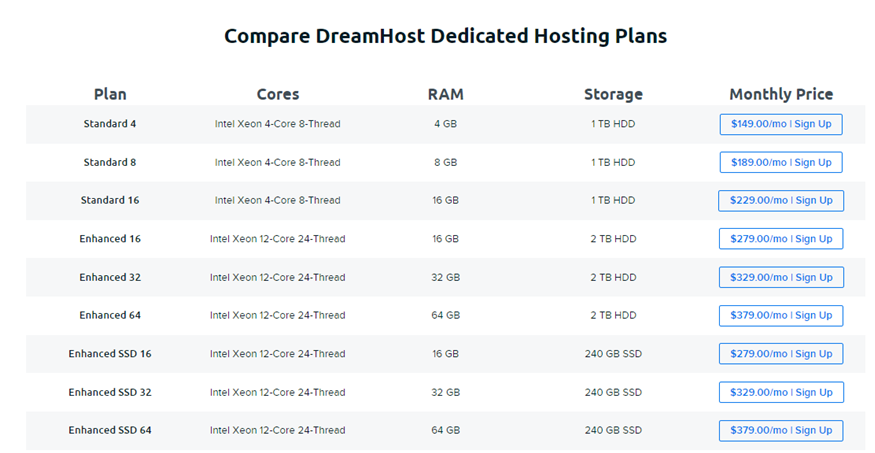Choose the Enhanced 64 plan's Sign Up button
This screenshot has height=453, width=875.
coord(781,315)
